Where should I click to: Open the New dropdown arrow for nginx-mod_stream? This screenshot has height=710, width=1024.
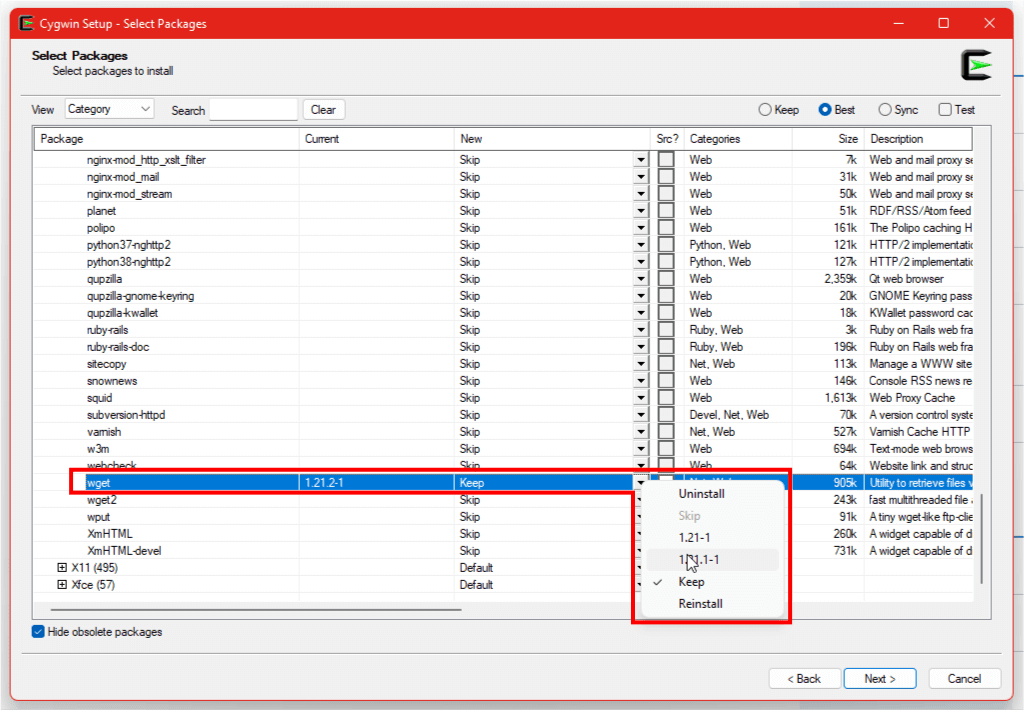click(x=641, y=194)
